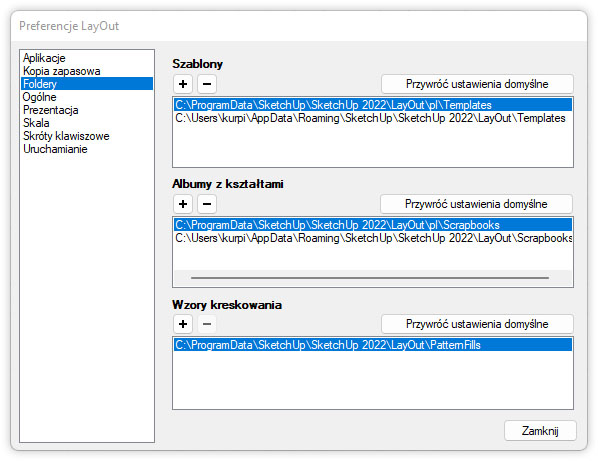Click minus button under Wzory kreskowania

pyautogui.click(x=207, y=324)
